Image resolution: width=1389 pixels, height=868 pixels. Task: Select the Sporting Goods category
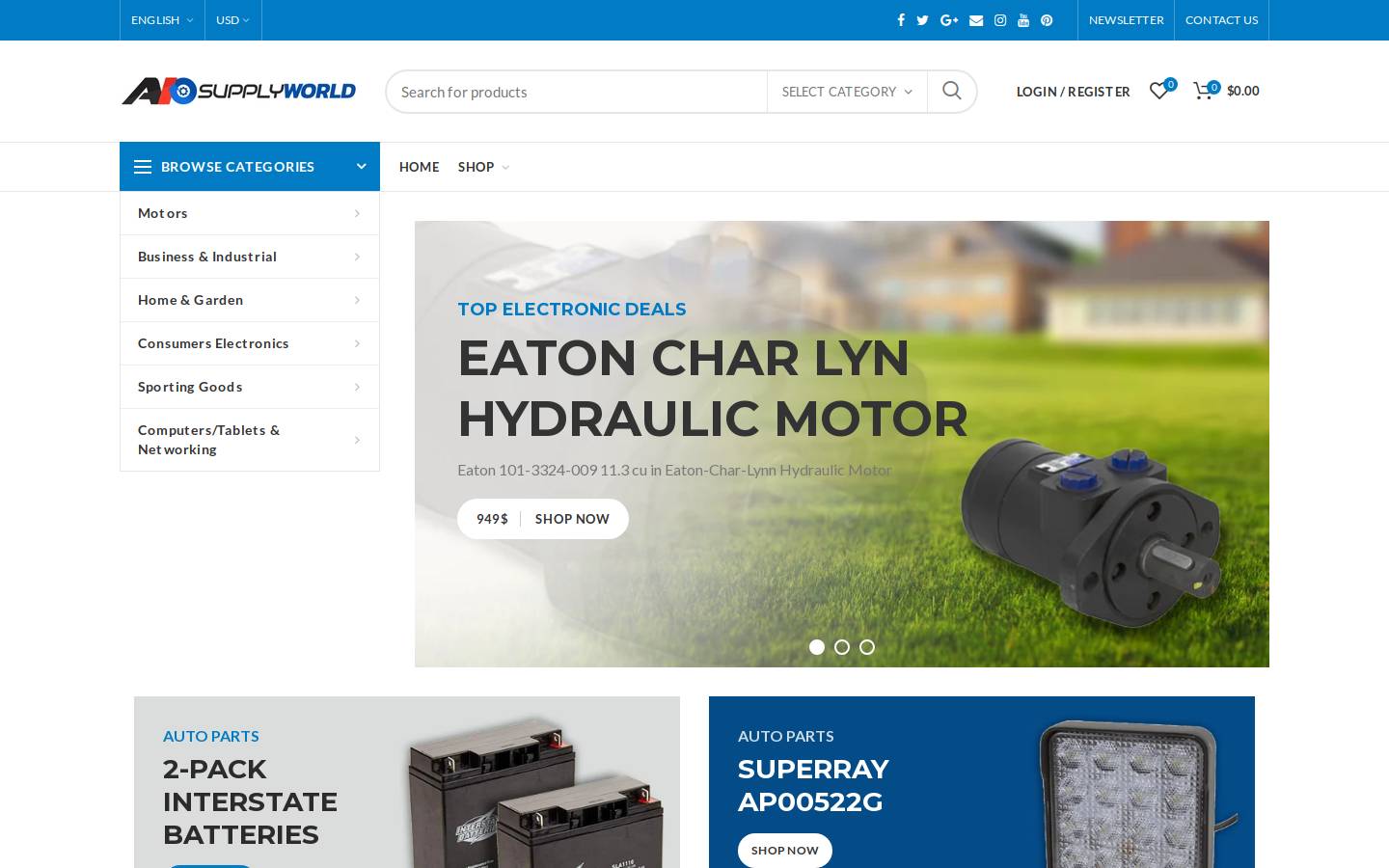[250, 387]
